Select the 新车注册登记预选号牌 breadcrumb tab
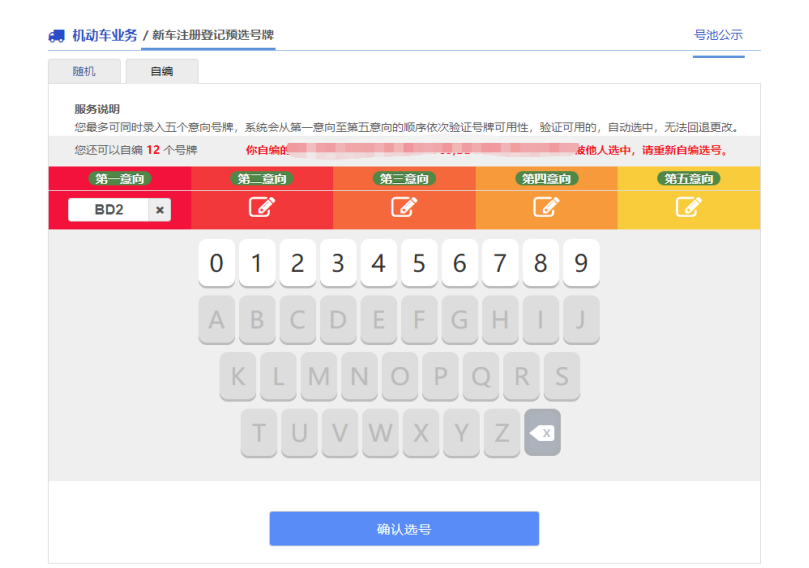This screenshot has height=568, width=809. pos(213,35)
